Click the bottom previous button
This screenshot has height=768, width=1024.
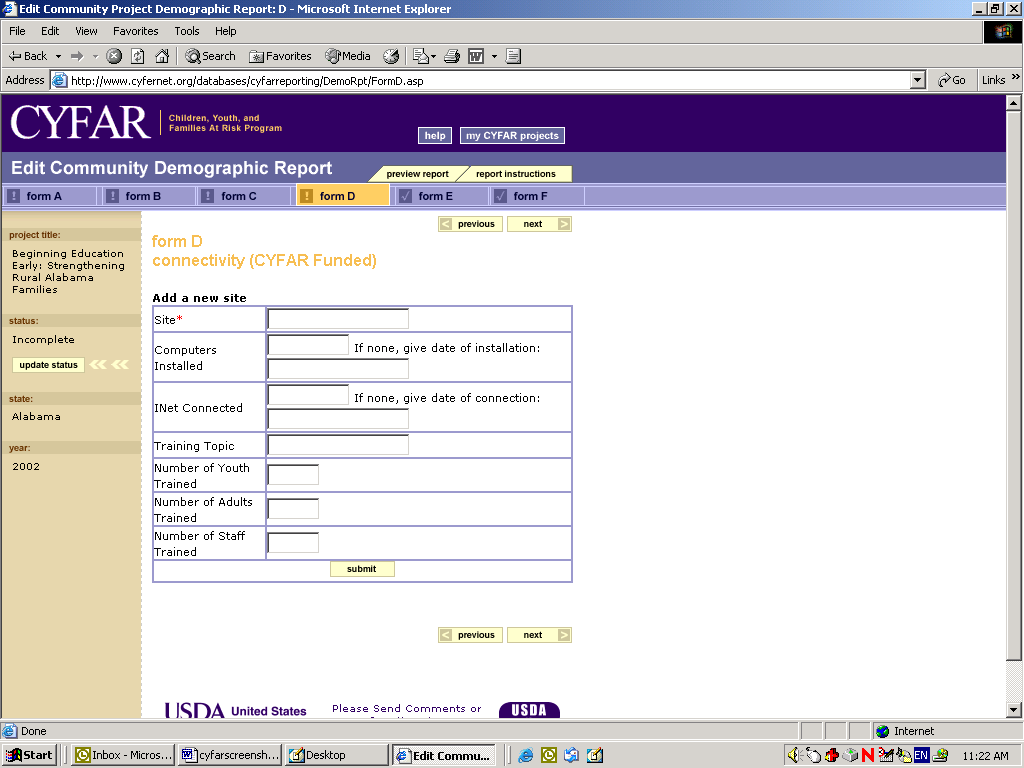[470, 635]
